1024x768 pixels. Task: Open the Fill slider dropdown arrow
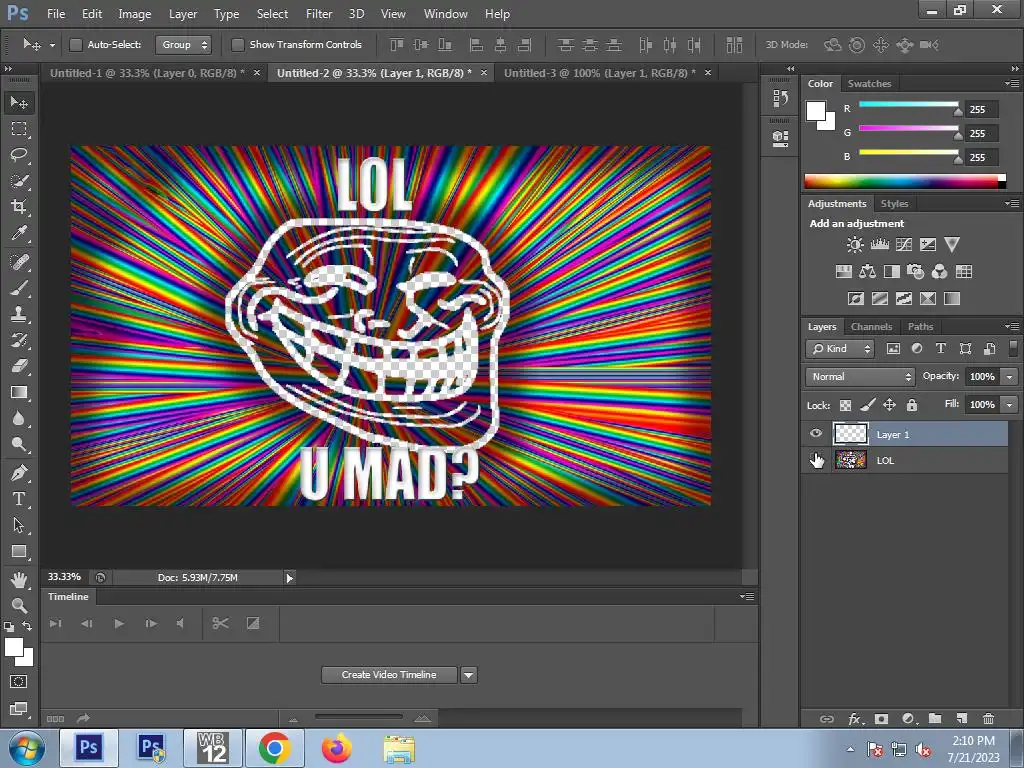[1010, 405]
